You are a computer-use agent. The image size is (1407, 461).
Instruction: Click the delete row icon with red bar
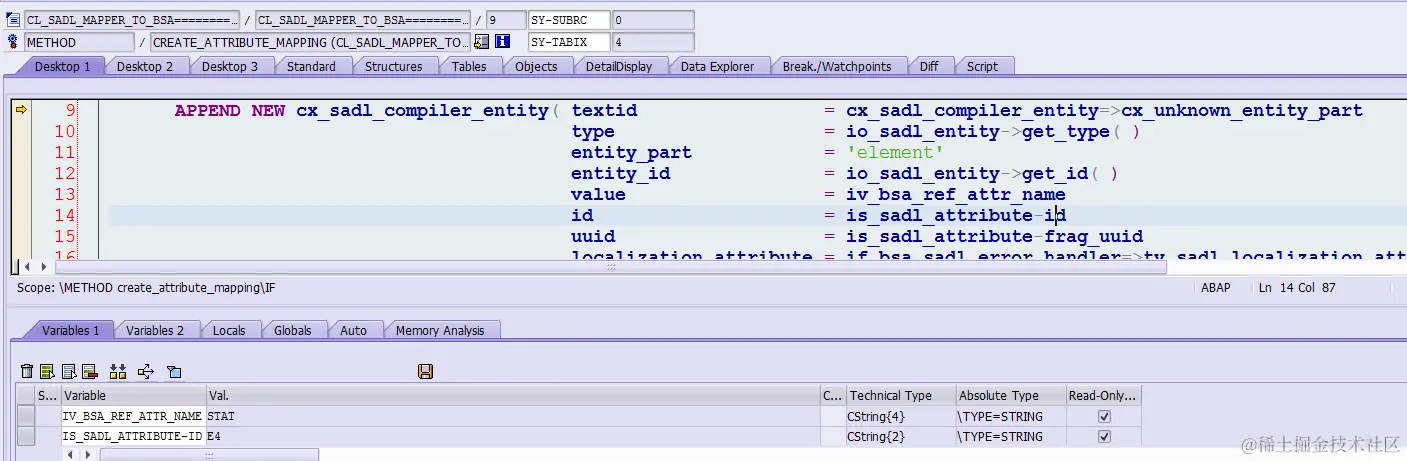[89, 372]
